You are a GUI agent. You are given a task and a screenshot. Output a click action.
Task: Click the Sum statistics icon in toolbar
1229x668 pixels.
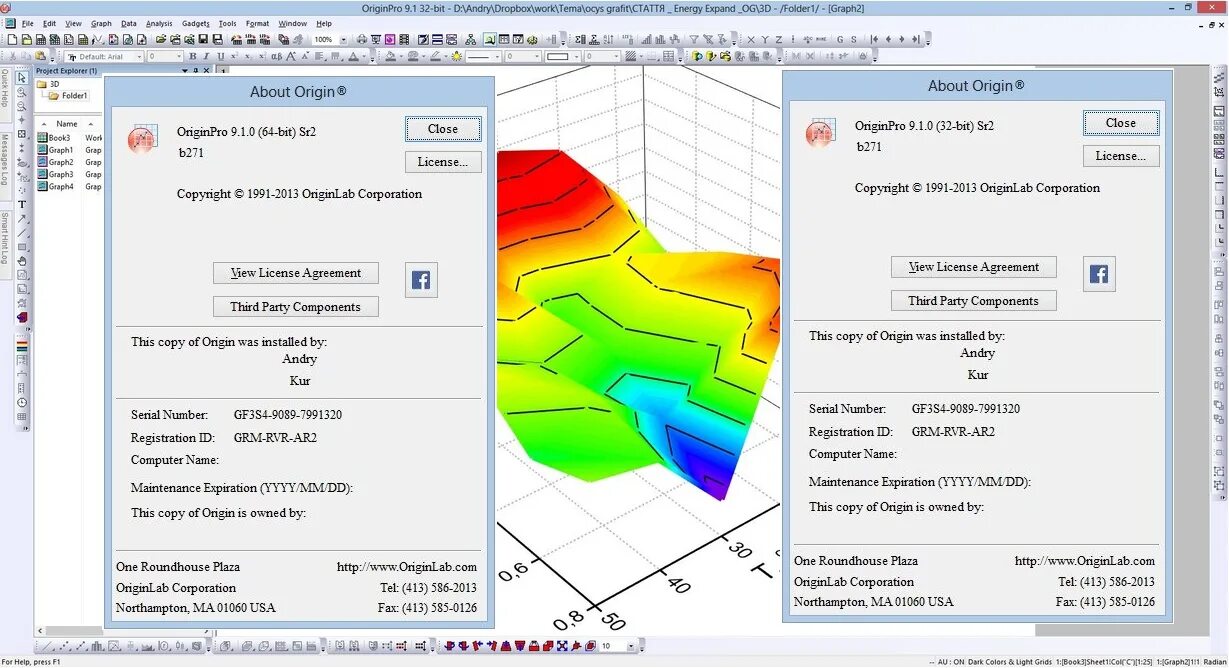pos(579,39)
